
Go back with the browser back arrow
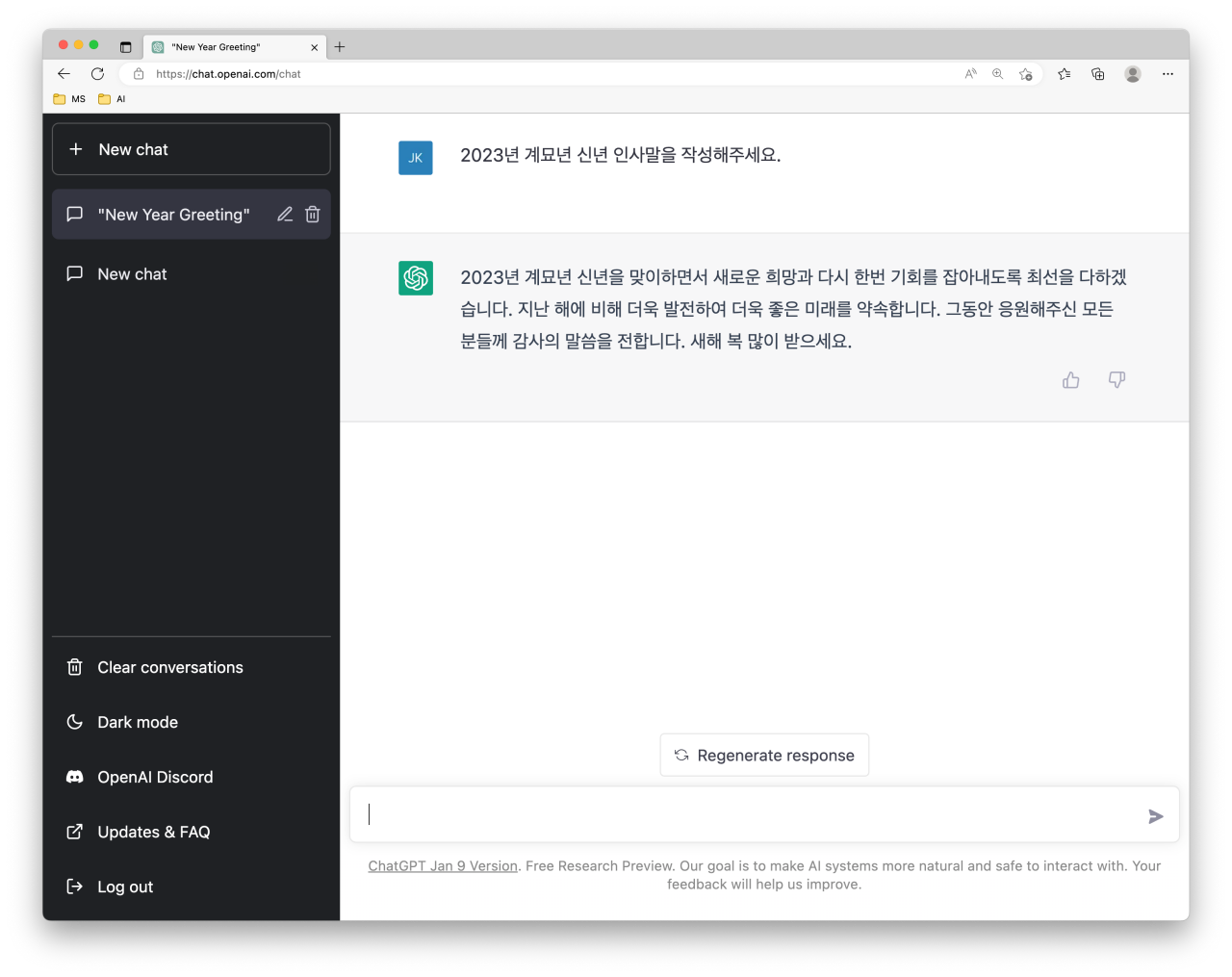64,74
